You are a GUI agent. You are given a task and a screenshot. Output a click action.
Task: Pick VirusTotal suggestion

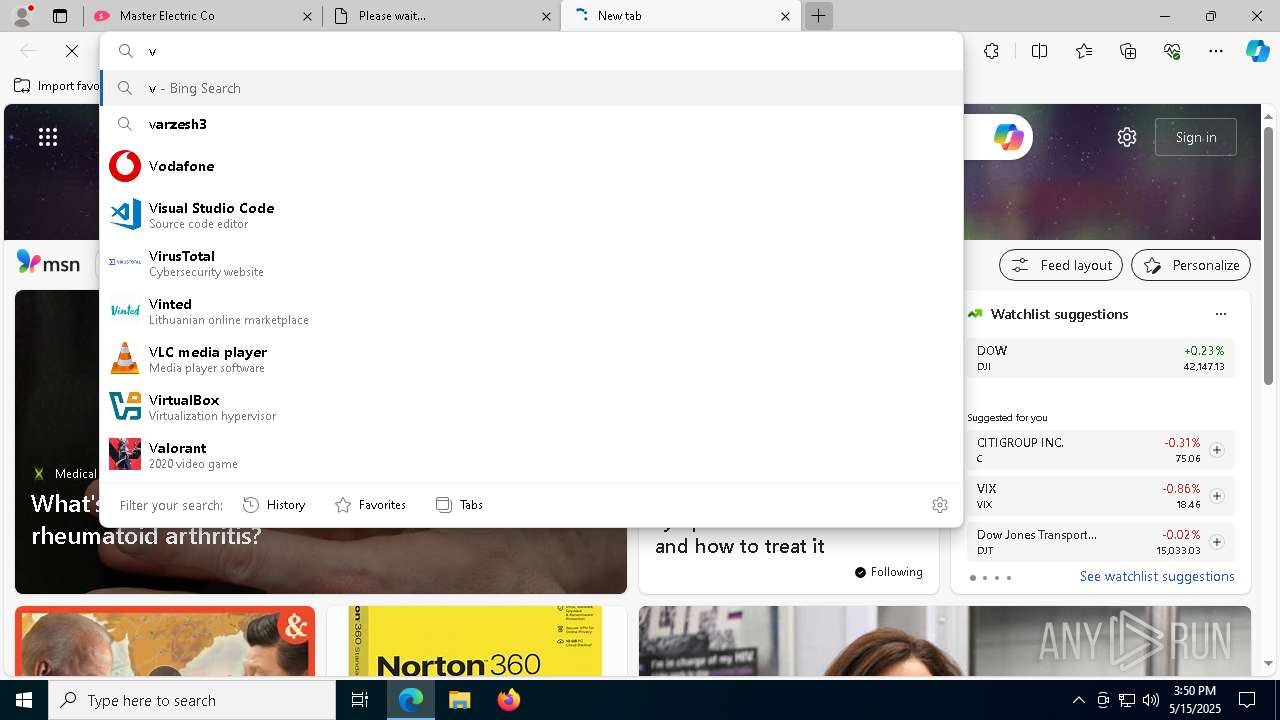point(531,262)
